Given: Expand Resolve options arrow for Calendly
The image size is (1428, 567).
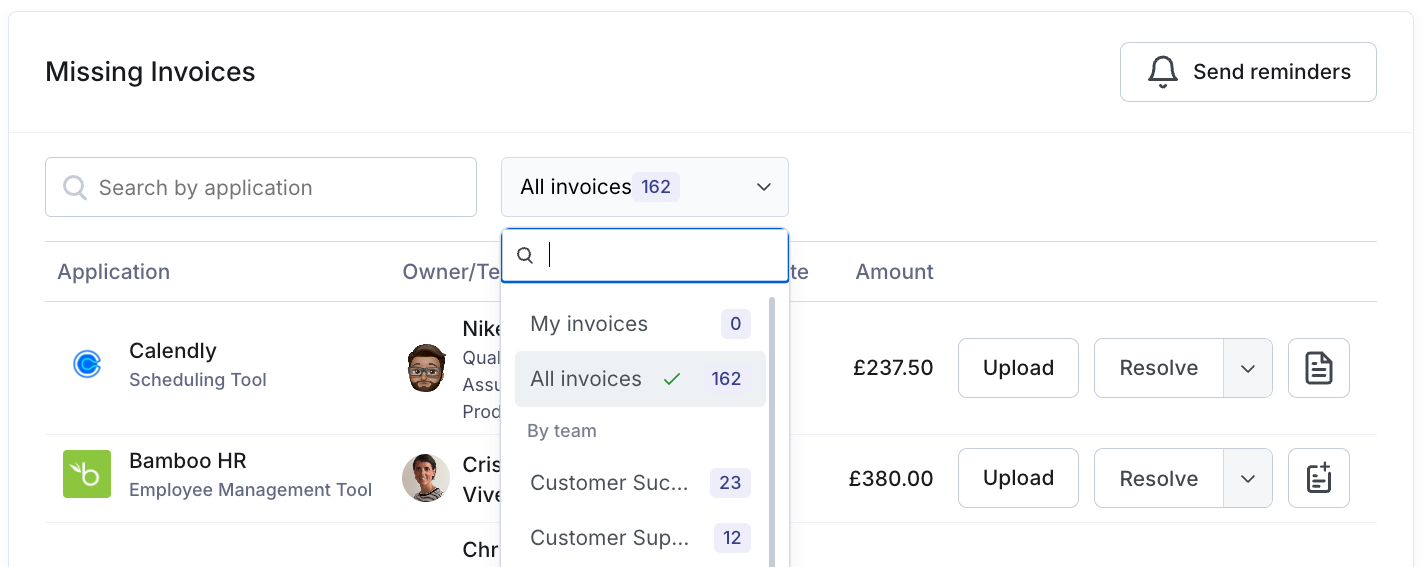Looking at the screenshot, I should (1247, 368).
